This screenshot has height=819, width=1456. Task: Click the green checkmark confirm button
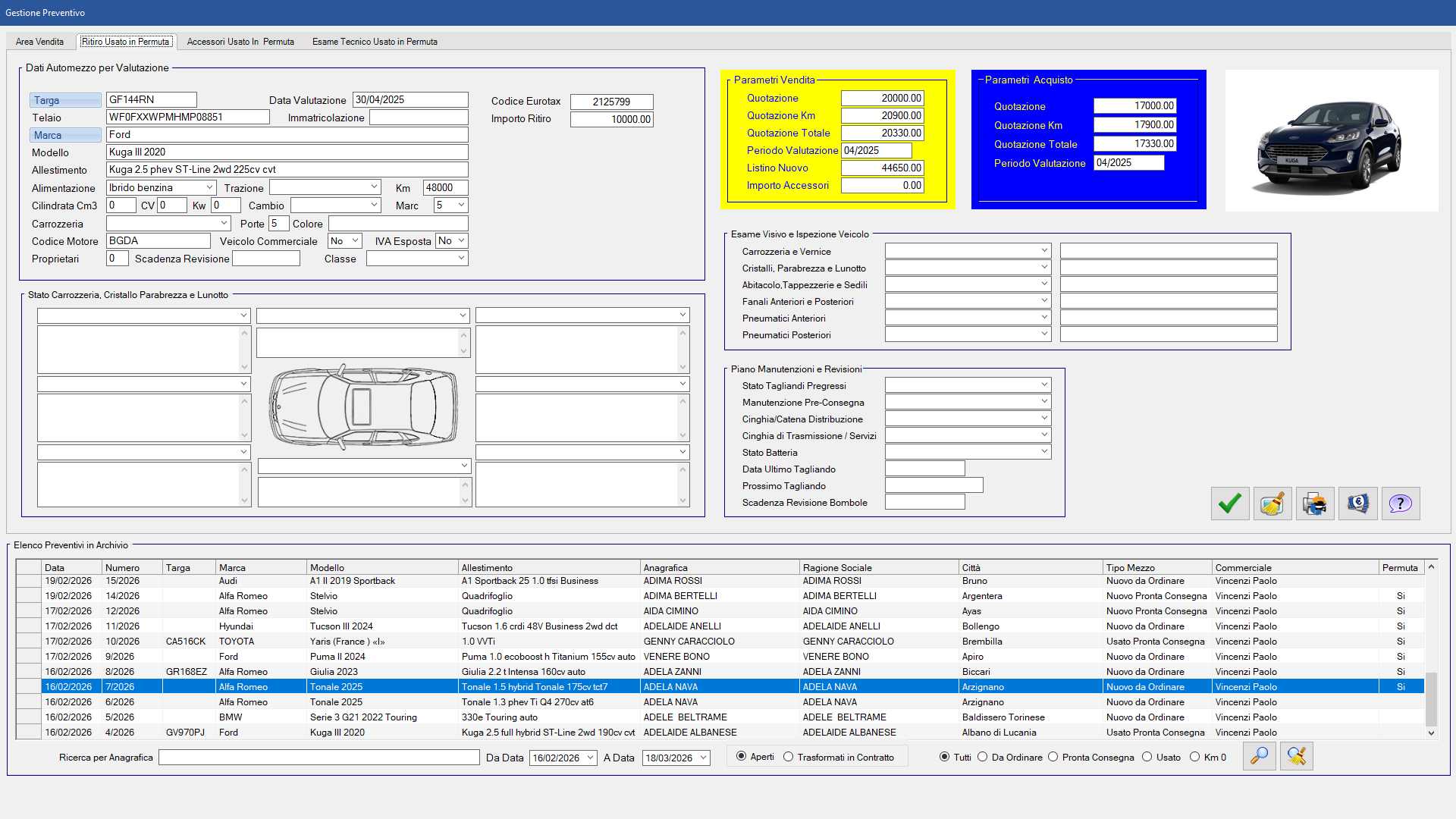point(1229,504)
